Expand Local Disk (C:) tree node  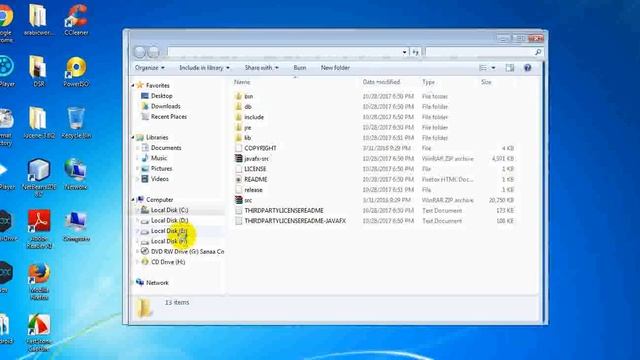(x=138, y=210)
